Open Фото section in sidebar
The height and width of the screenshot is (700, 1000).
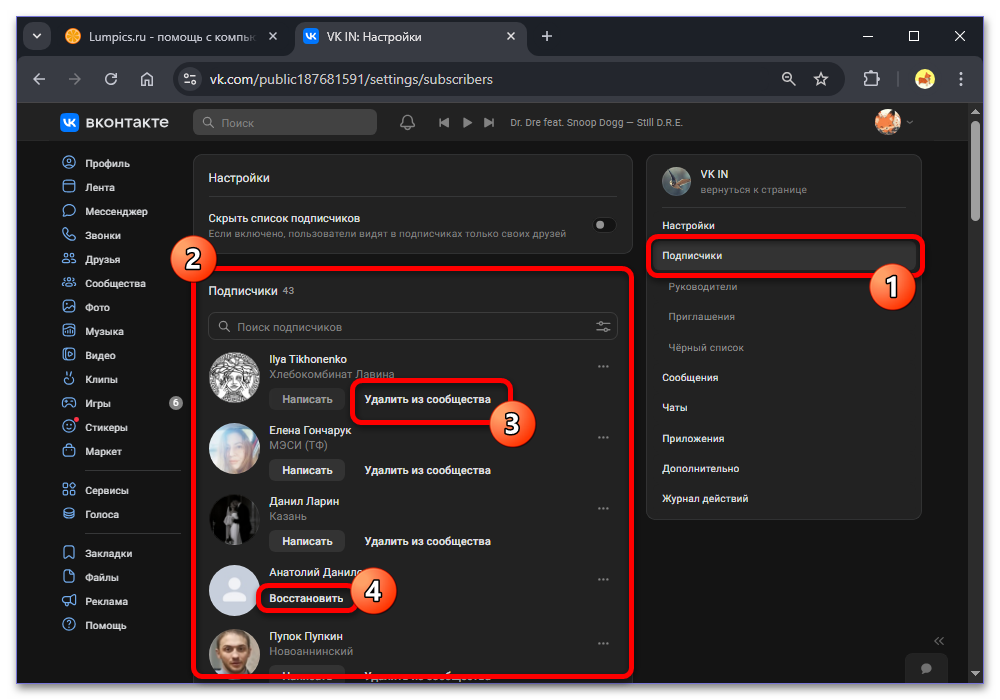[85, 307]
